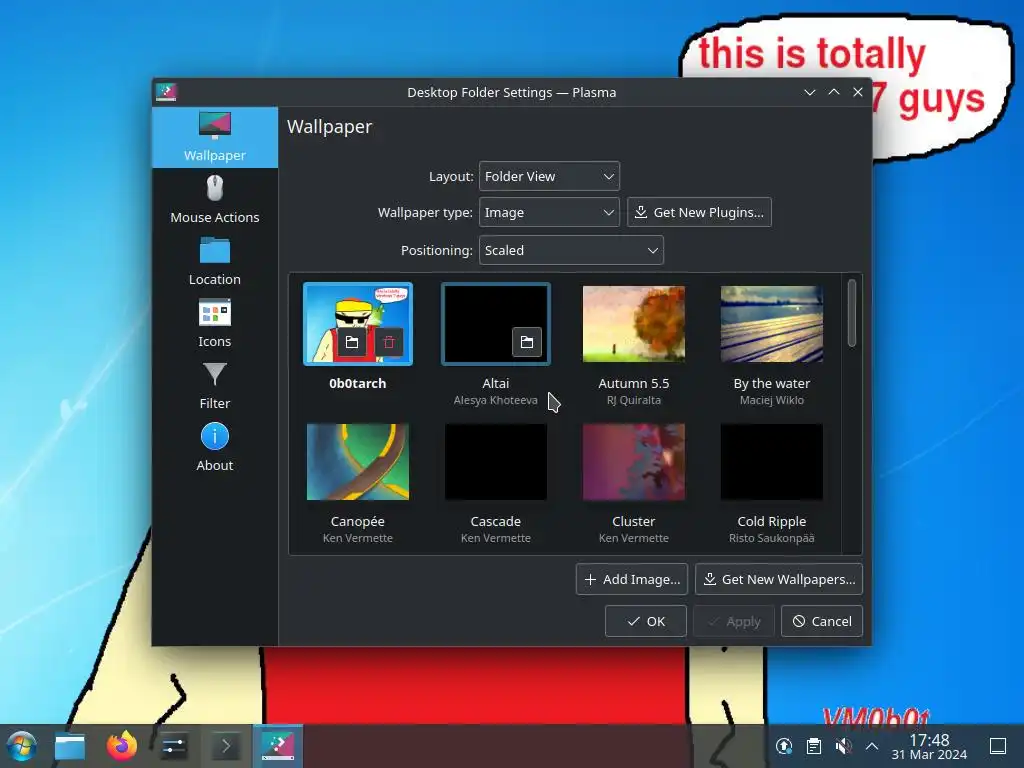Image resolution: width=1024 pixels, height=768 pixels.
Task: Activate Desktop Folder Settings taskbar entry
Action: (x=278, y=746)
